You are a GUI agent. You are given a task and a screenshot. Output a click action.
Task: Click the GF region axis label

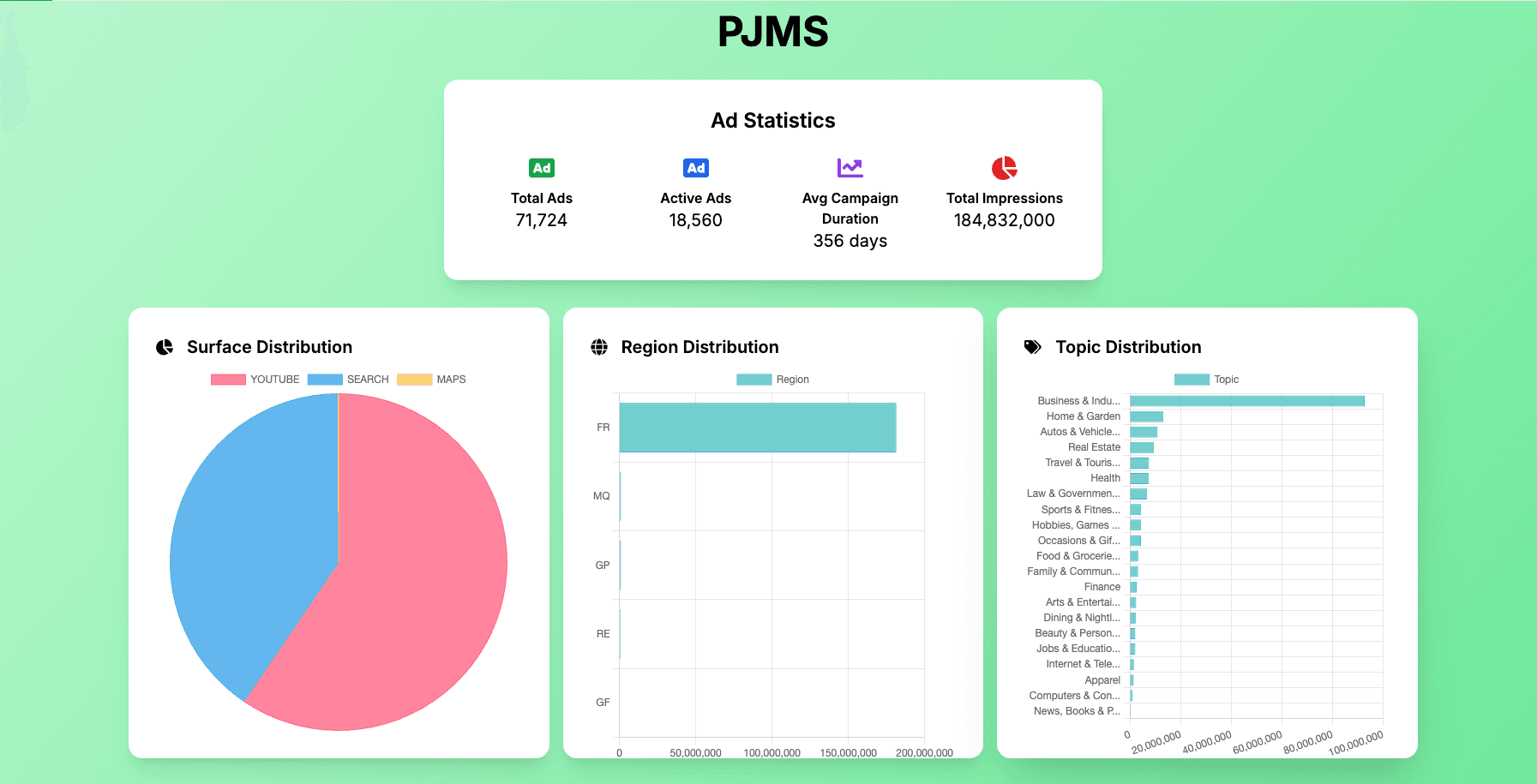[603, 703]
